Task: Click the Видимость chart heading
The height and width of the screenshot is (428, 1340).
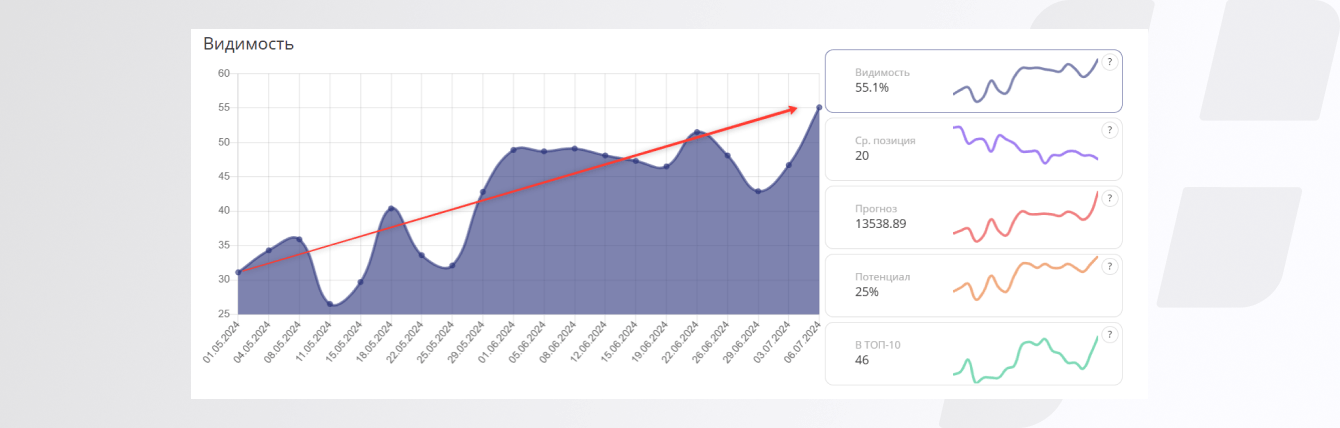Action: (248, 44)
